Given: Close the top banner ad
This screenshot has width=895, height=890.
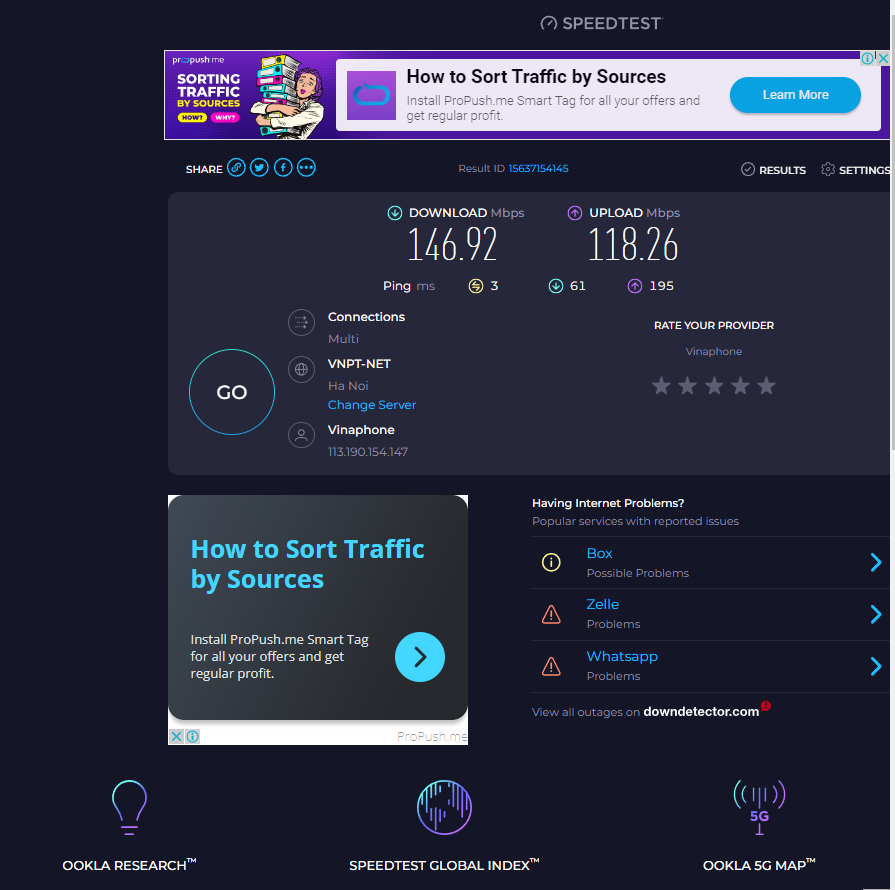Looking at the screenshot, I should click(883, 58).
